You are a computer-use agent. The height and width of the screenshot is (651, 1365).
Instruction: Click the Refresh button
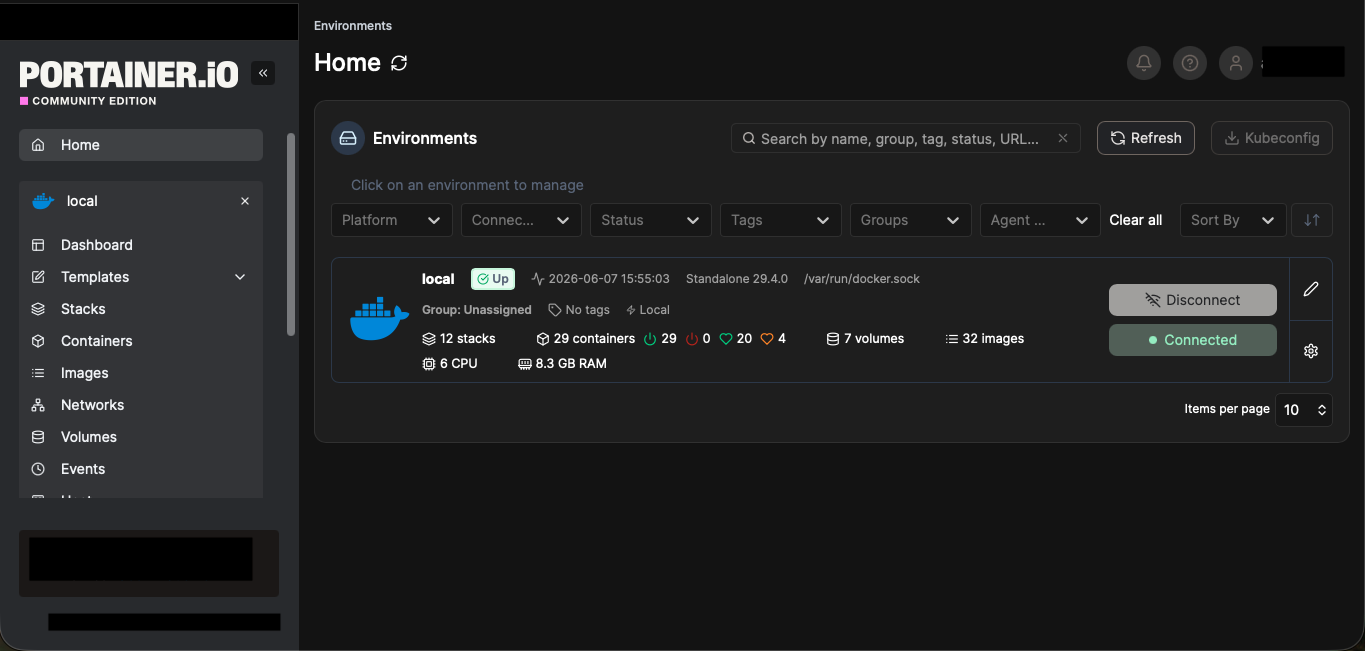point(1146,138)
